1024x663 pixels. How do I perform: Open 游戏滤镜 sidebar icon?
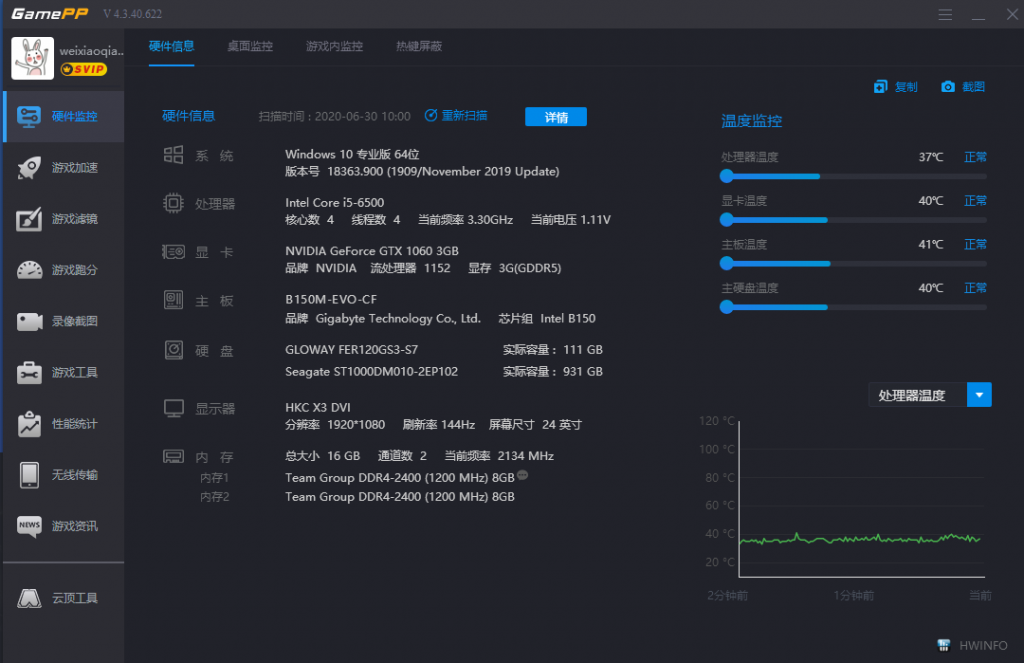(29, 219)
